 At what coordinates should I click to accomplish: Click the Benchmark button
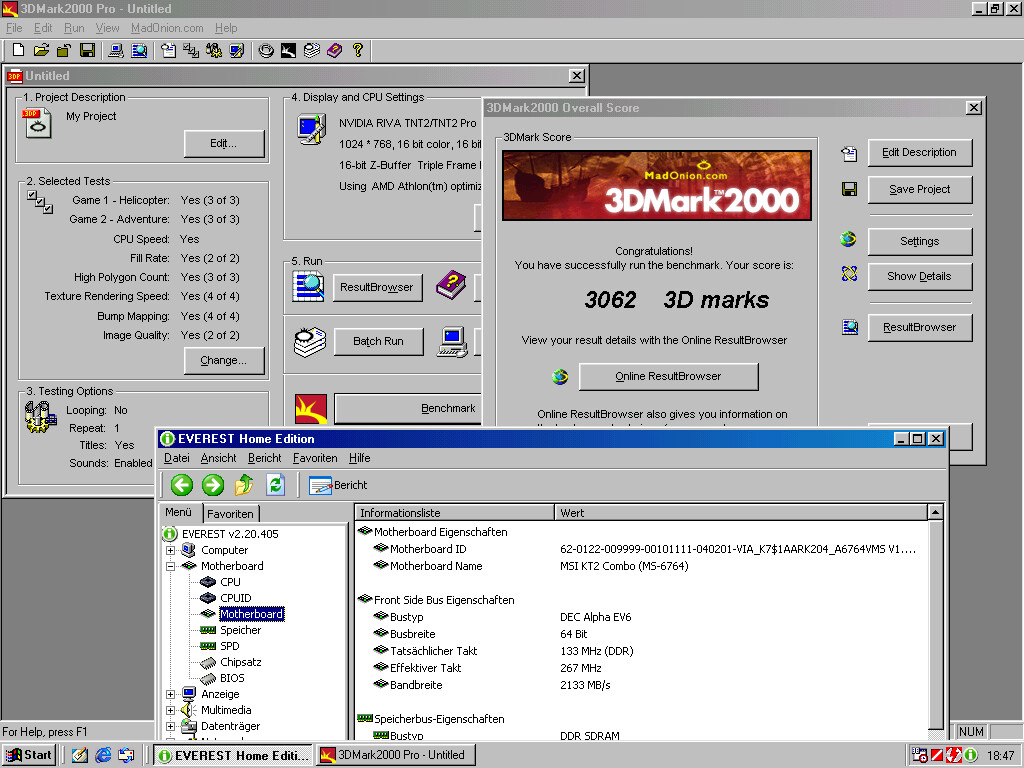(x=409, y=409)
